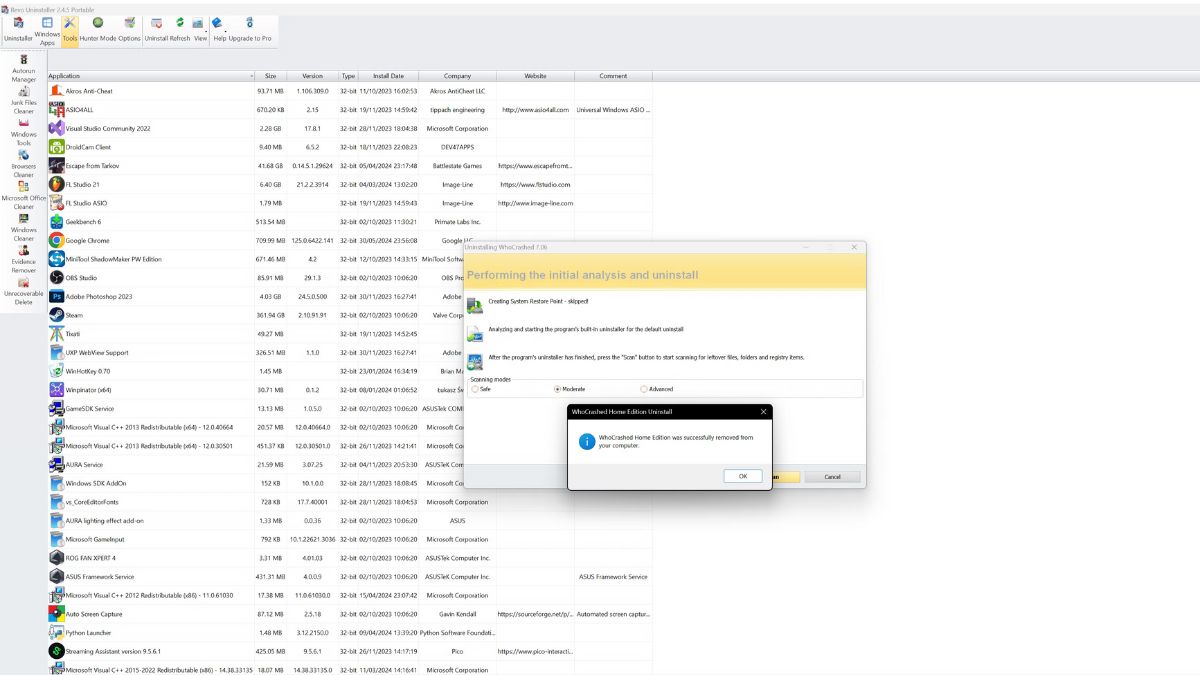Viewport: 1200px width, 675px height.
Task: Select the Google Chrome icon
Action: (x=56, y=240)
